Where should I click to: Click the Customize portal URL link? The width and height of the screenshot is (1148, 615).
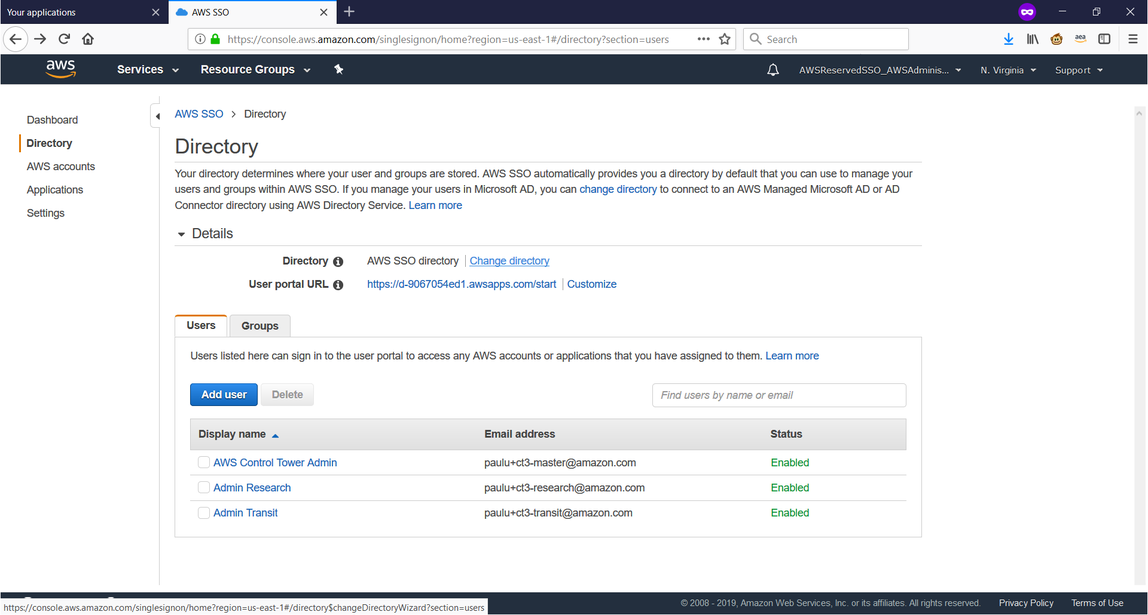click(592, 285)
